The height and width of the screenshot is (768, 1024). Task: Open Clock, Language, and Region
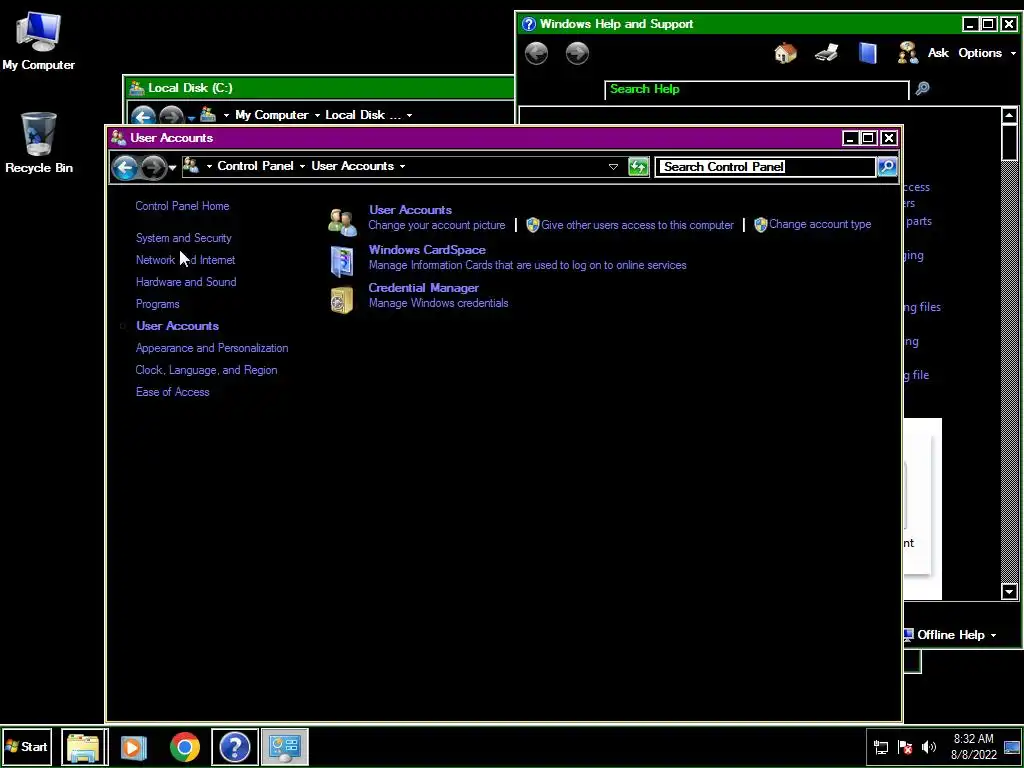pos(206,370)
